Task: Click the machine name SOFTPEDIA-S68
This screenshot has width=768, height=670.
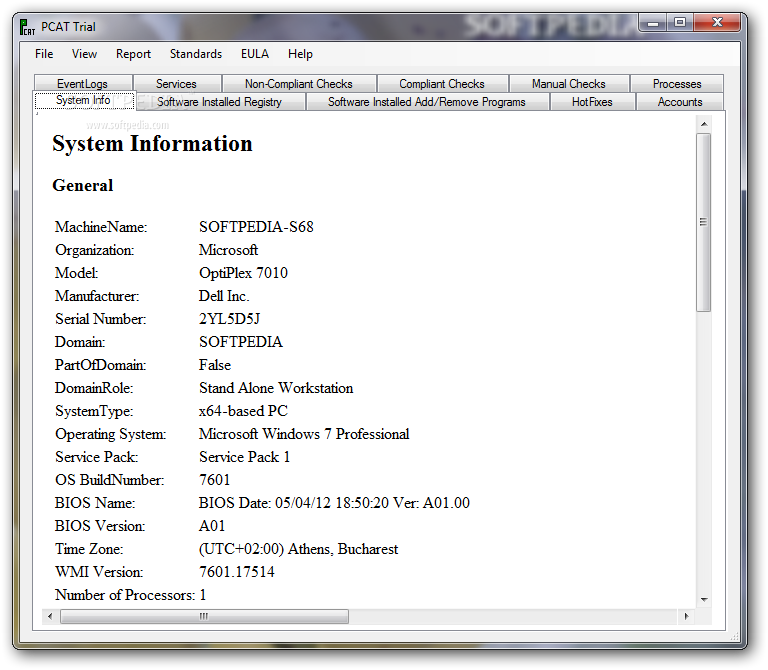Action: tap(256, 227)
